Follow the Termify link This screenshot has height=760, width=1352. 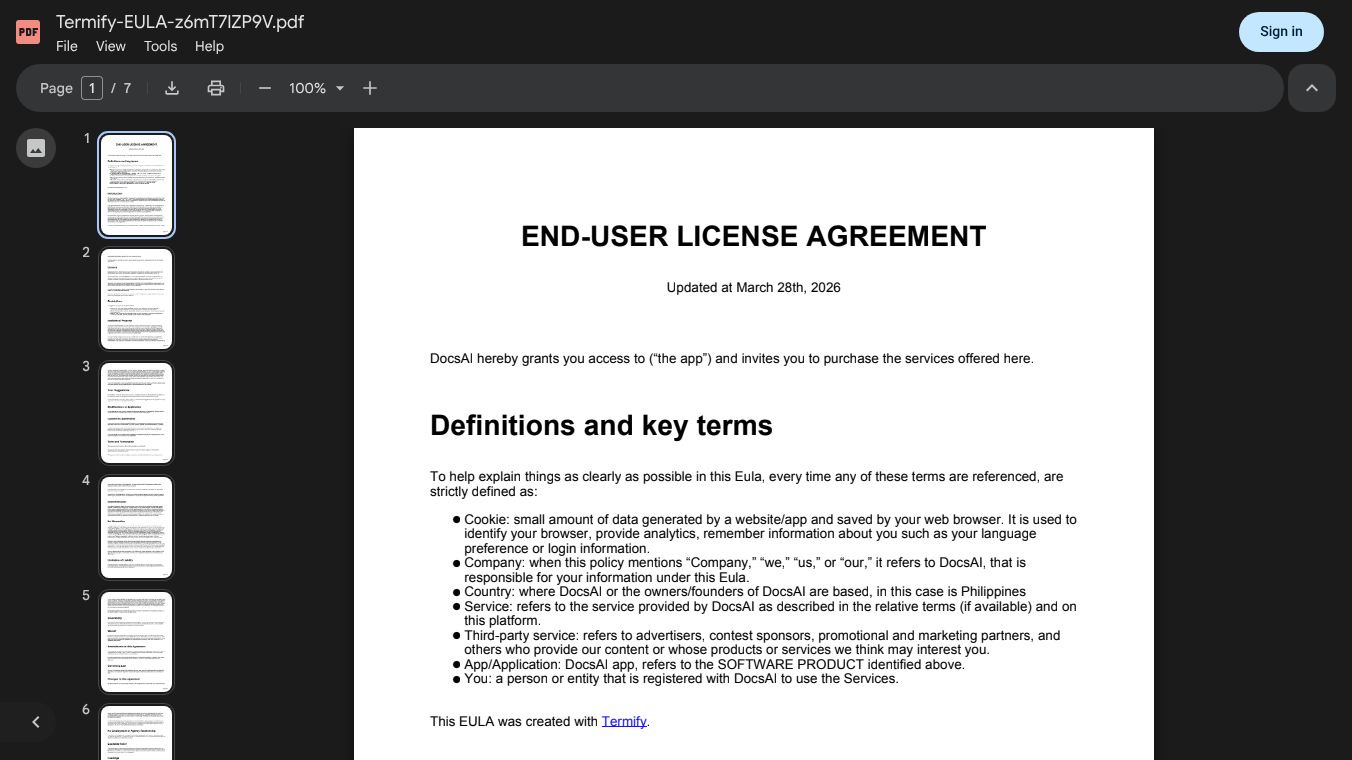pyautogui.click(x=624, y=721)
